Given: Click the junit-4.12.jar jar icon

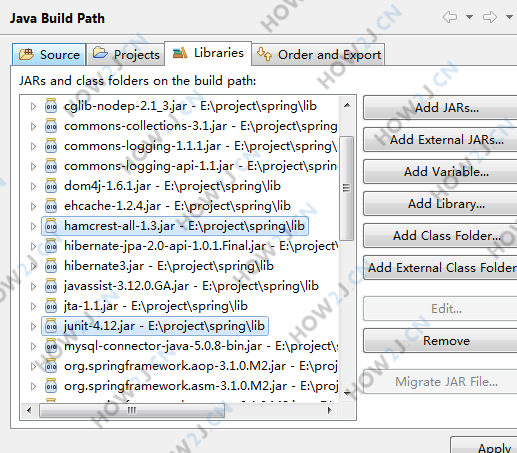Looking at the screenshot, I should tap(51, 326).
